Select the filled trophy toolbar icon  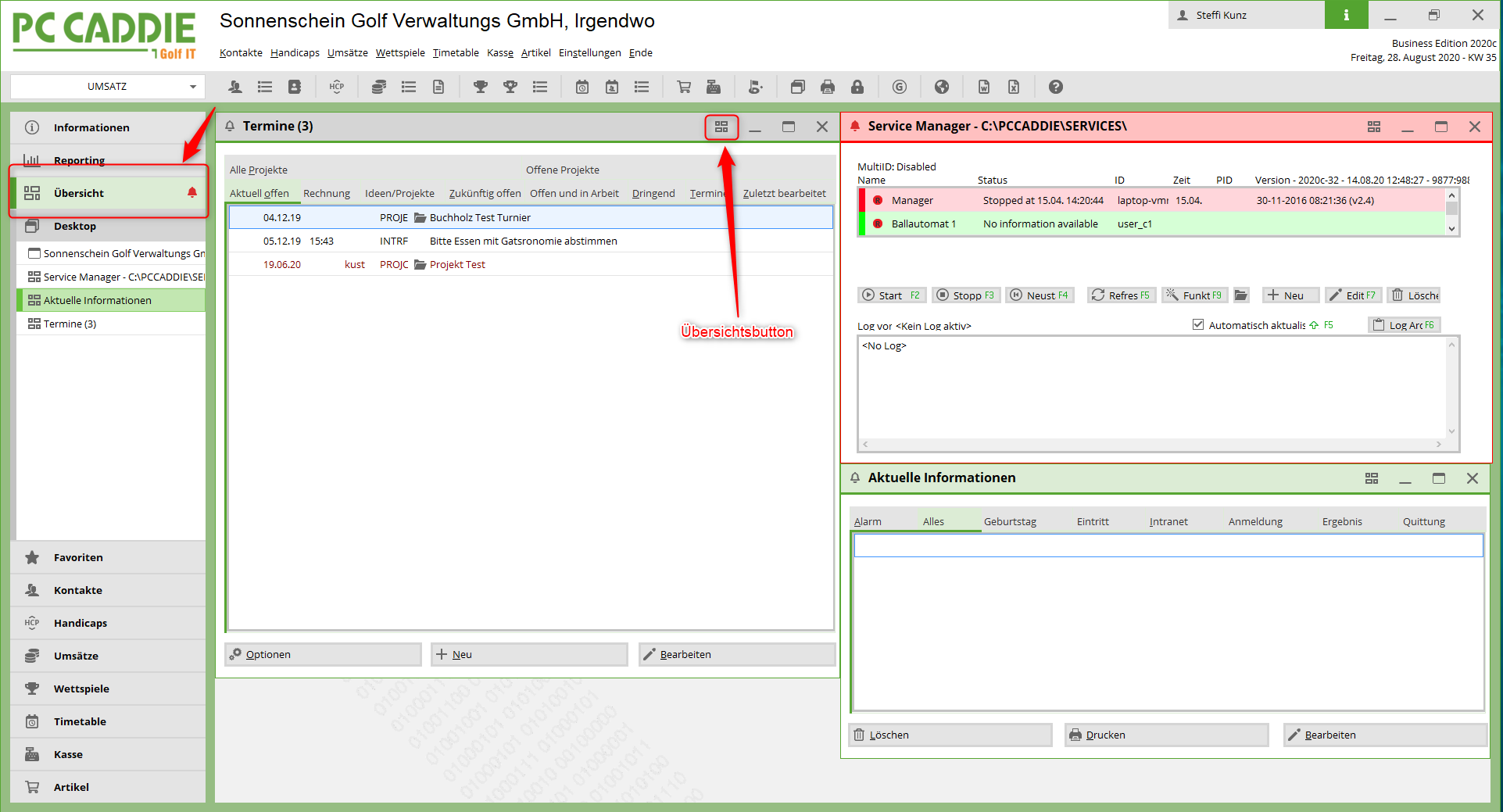coord(481,87)
